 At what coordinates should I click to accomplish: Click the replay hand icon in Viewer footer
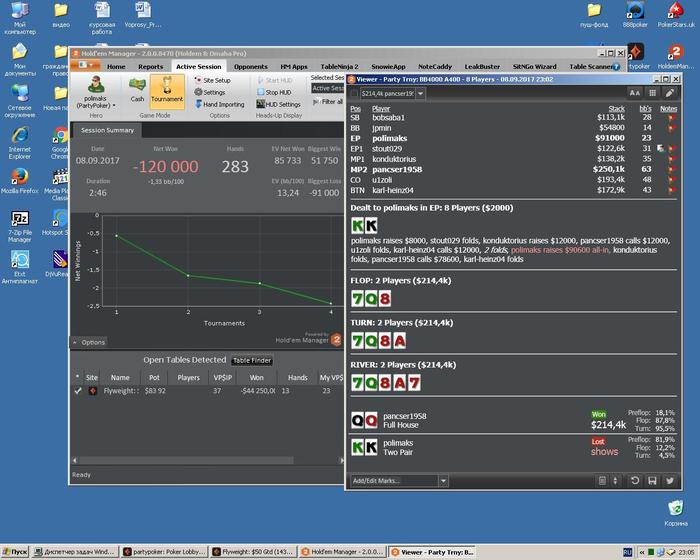point(635,481)
